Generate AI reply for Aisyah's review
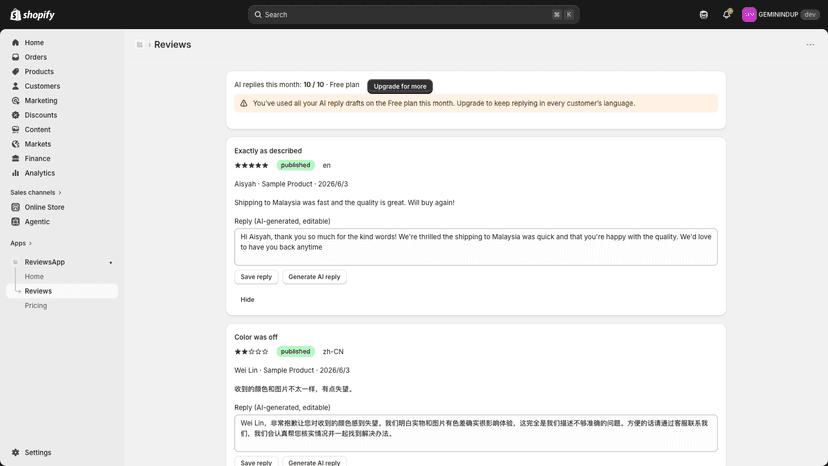Image resolution: width=828 pixels, height=466 pixels. [x=314, y=277]
